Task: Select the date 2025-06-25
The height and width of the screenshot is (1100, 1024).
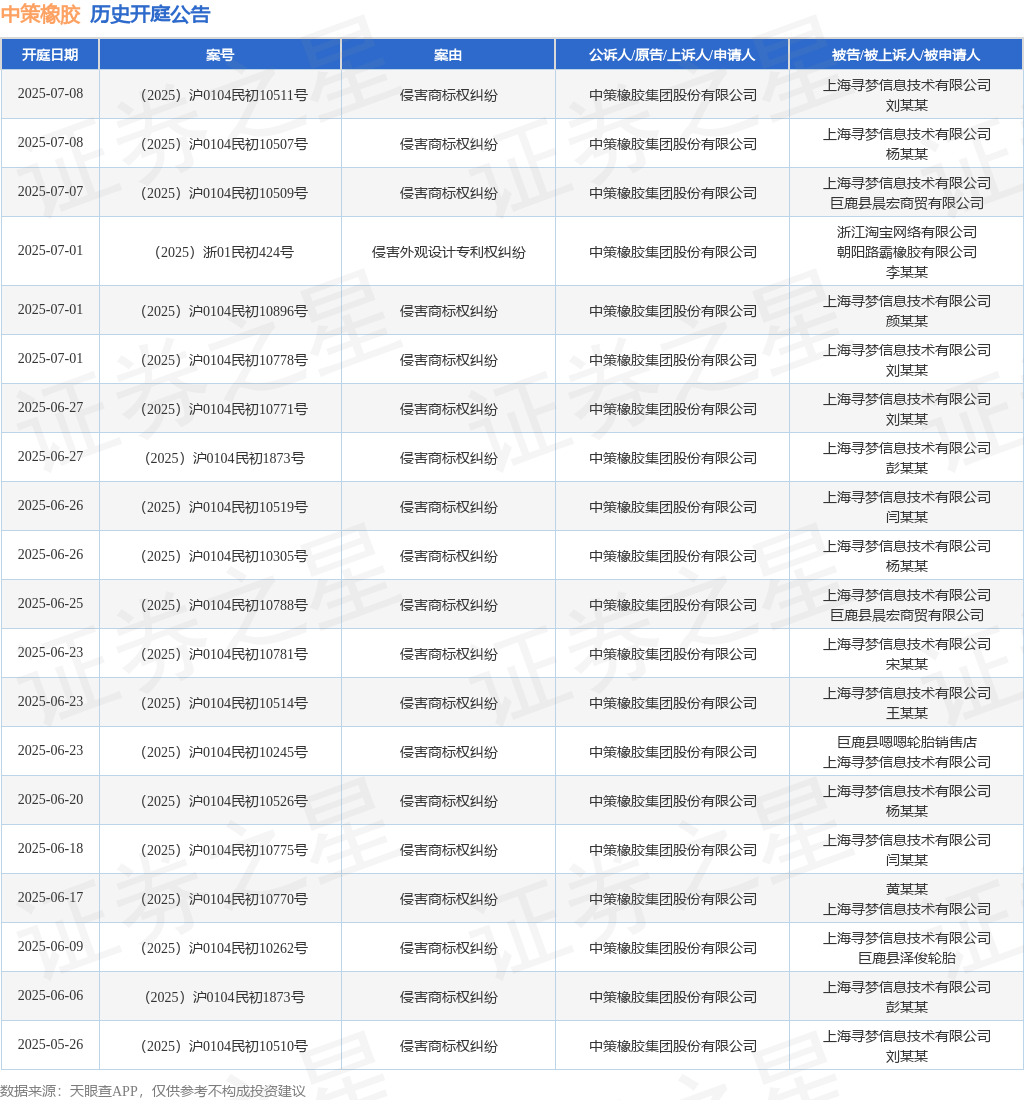Action: [50, 603]
